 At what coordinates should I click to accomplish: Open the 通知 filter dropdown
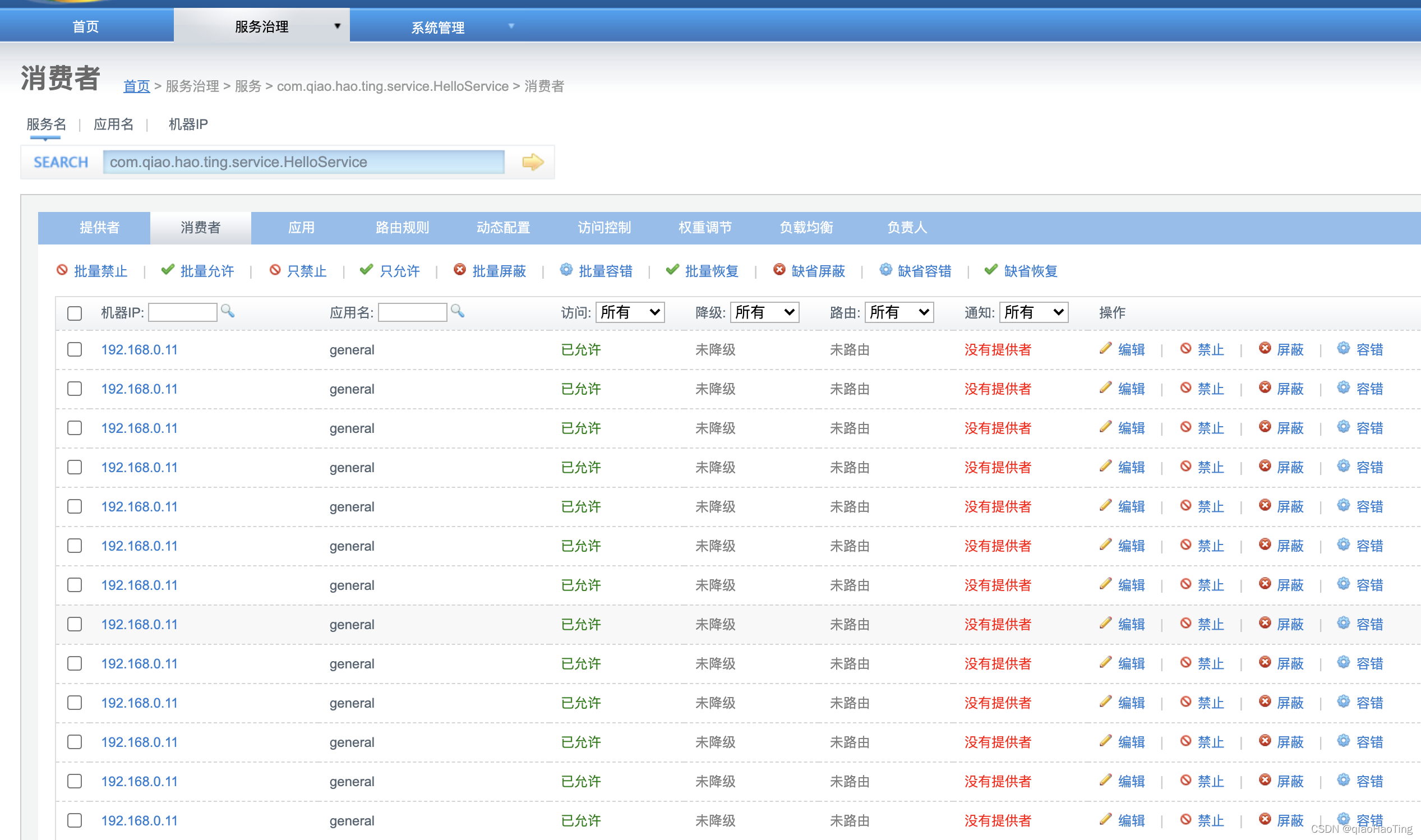pos(1034,312)
